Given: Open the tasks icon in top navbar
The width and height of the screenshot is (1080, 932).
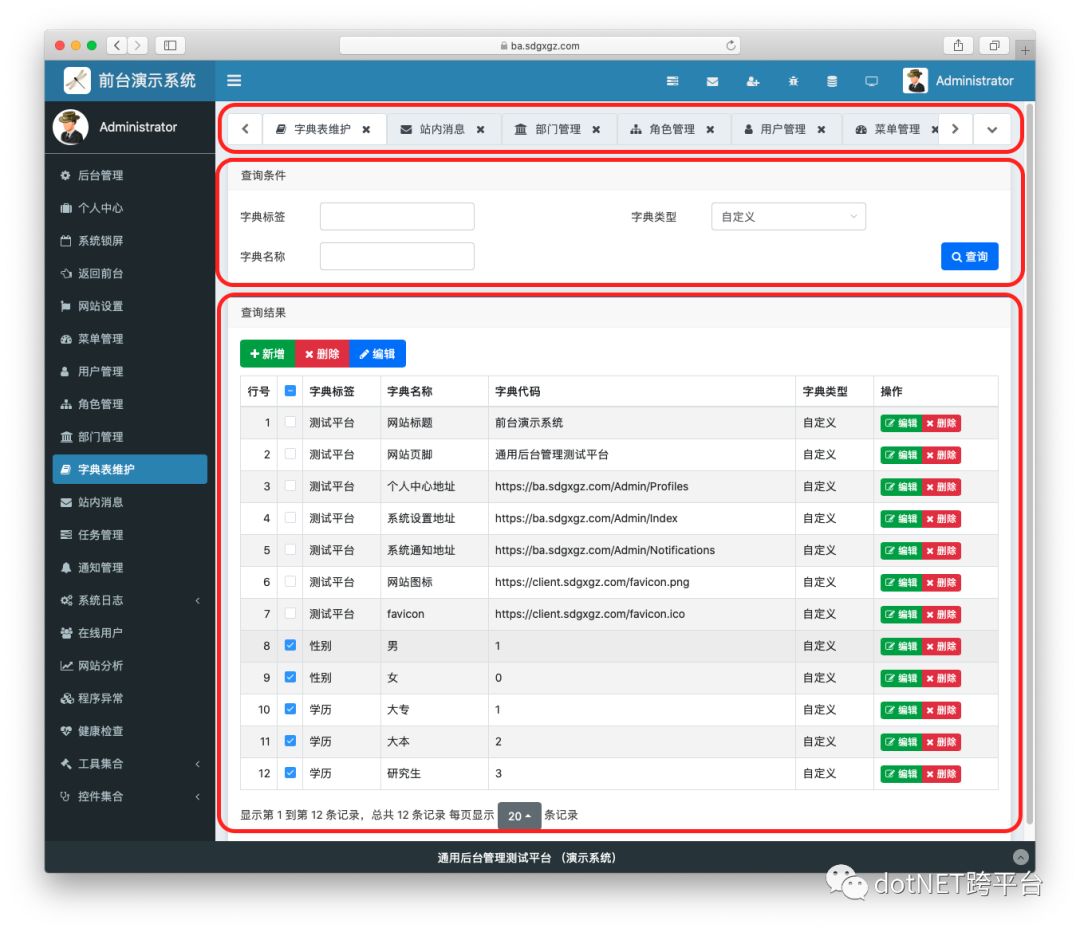Looking at the screenshot, I should [673, 82].
